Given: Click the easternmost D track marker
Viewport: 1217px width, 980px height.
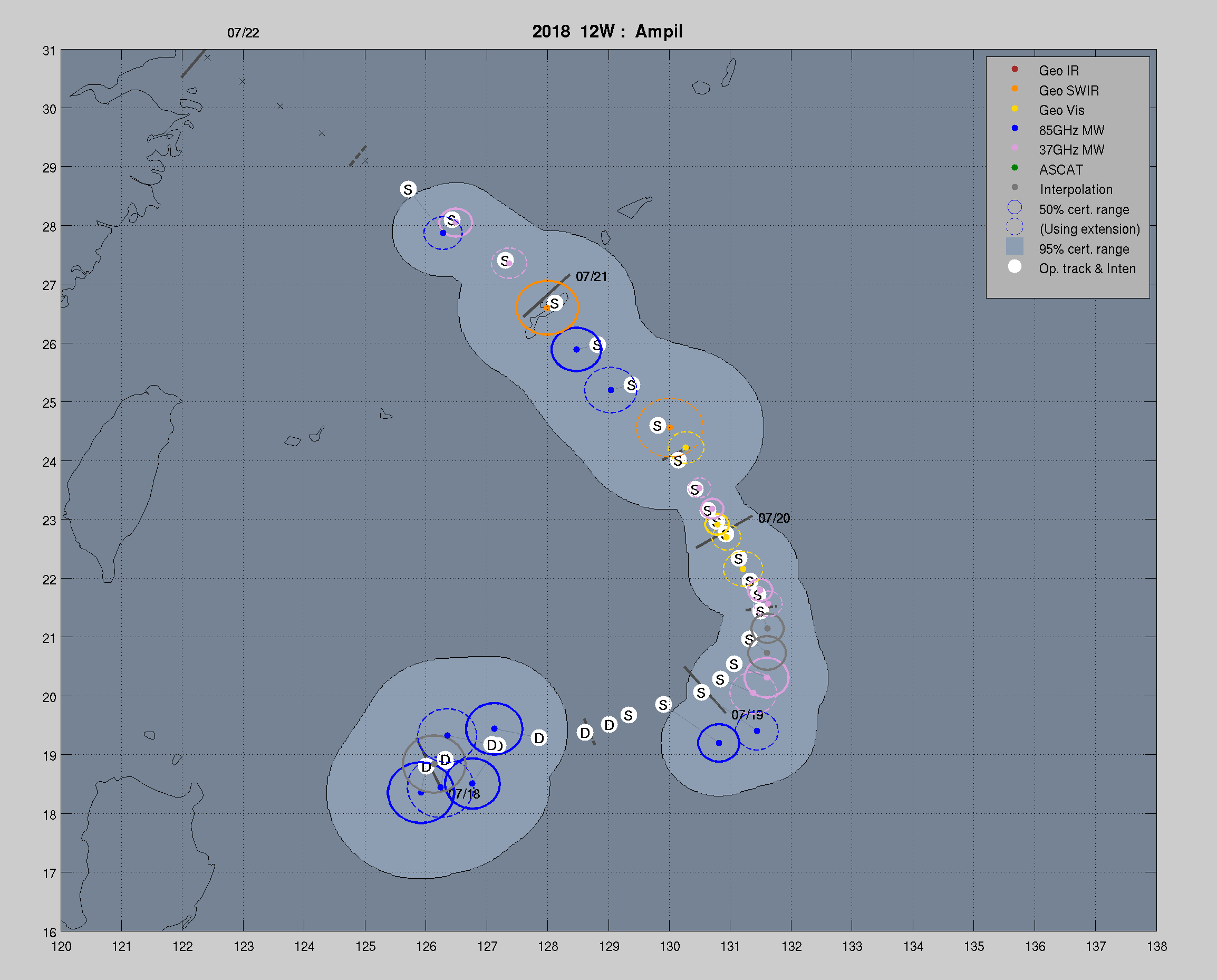Looking at the screenshot, I should click(x=608, y=725).
